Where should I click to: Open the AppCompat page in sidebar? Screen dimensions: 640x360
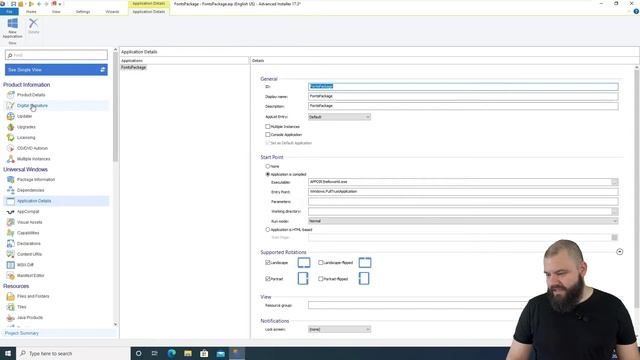tap(28, 211)
